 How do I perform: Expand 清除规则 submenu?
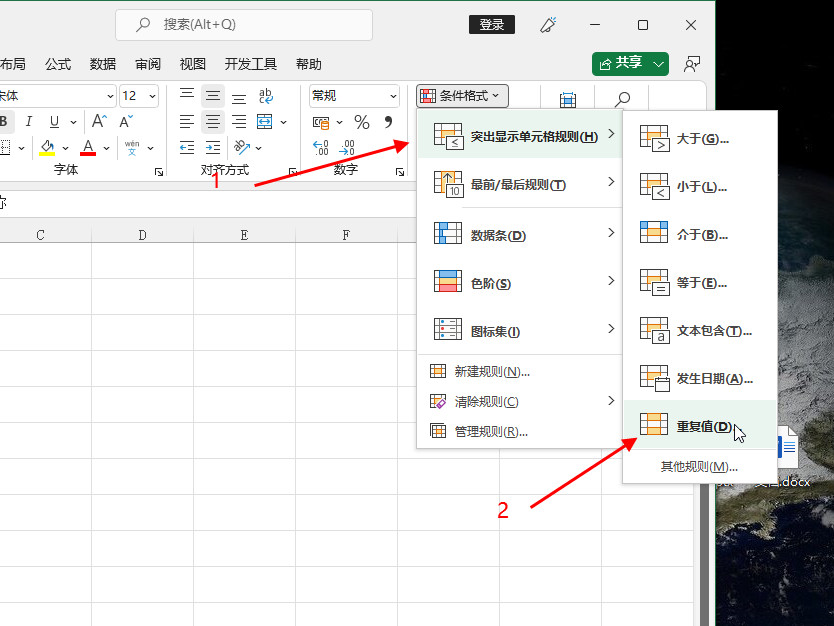(520, 401)
